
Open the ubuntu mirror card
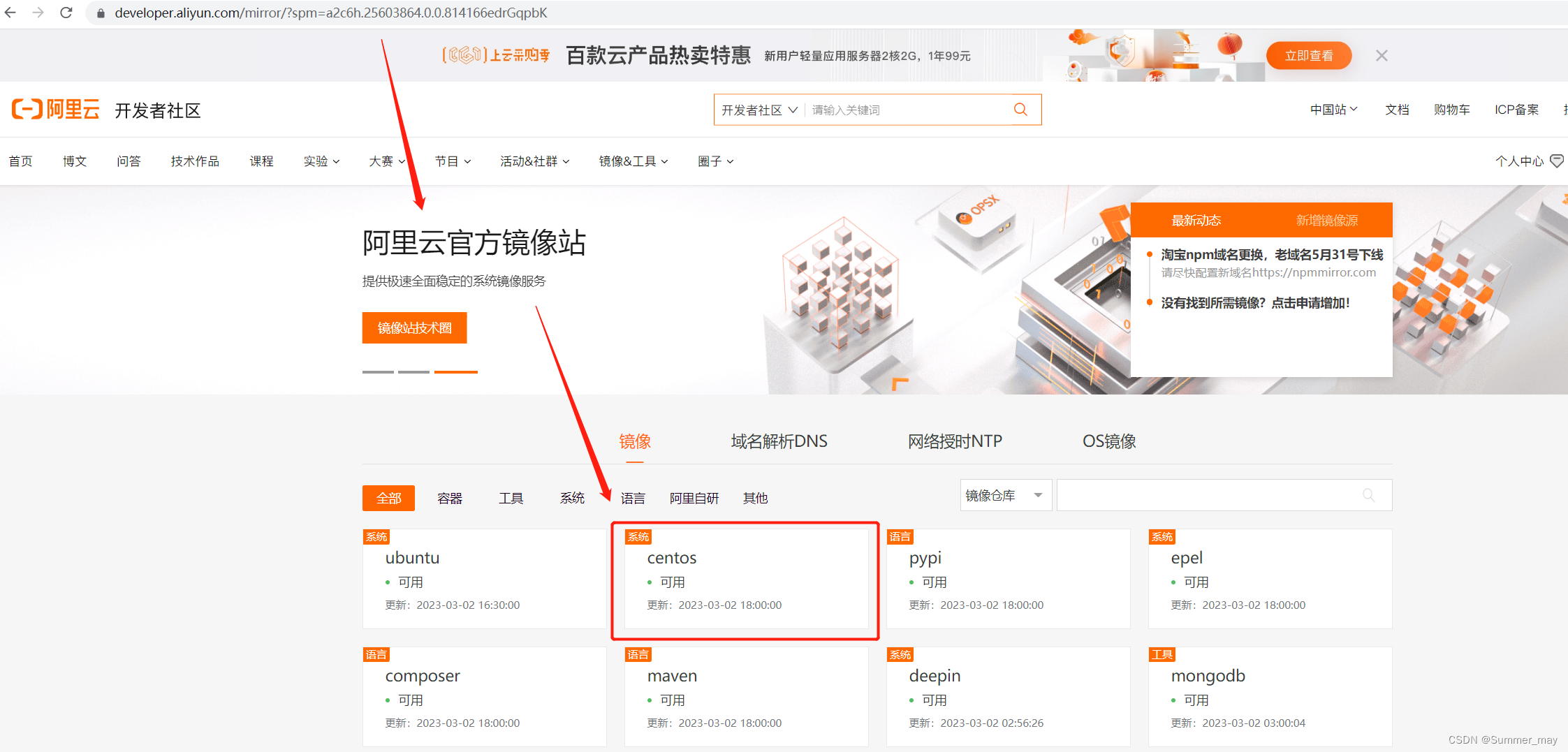(484, 579)
